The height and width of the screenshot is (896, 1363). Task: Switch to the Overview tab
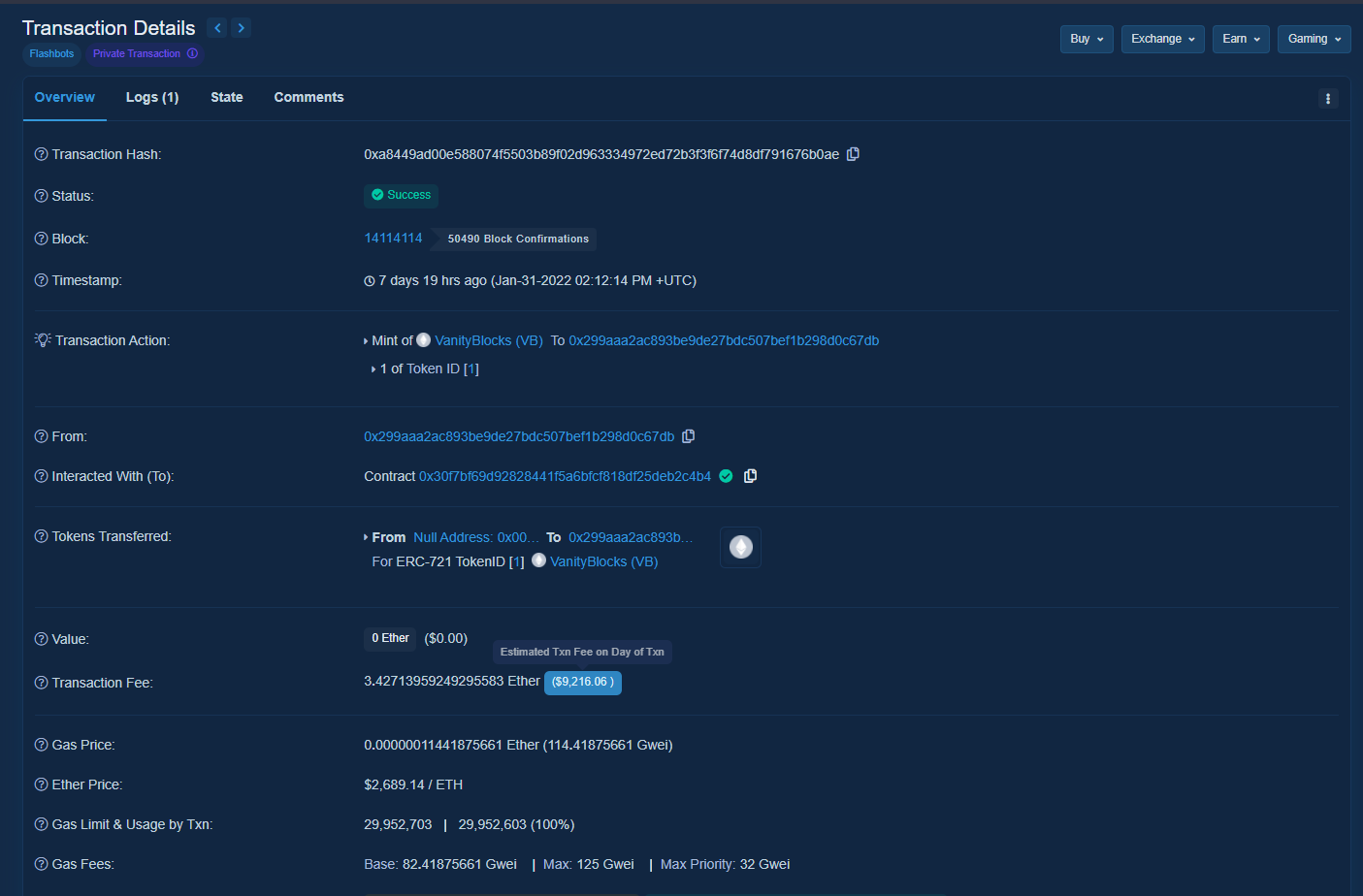coord(65,97)
